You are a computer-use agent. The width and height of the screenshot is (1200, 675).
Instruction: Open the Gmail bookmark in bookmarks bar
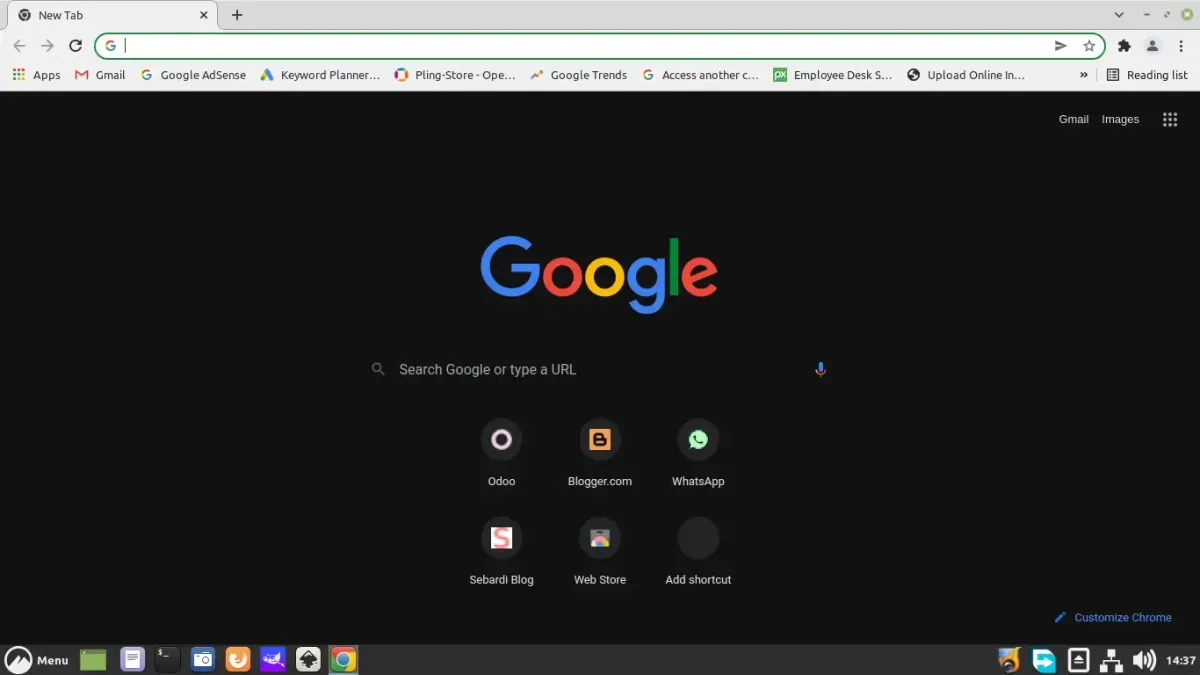point(100,75)
